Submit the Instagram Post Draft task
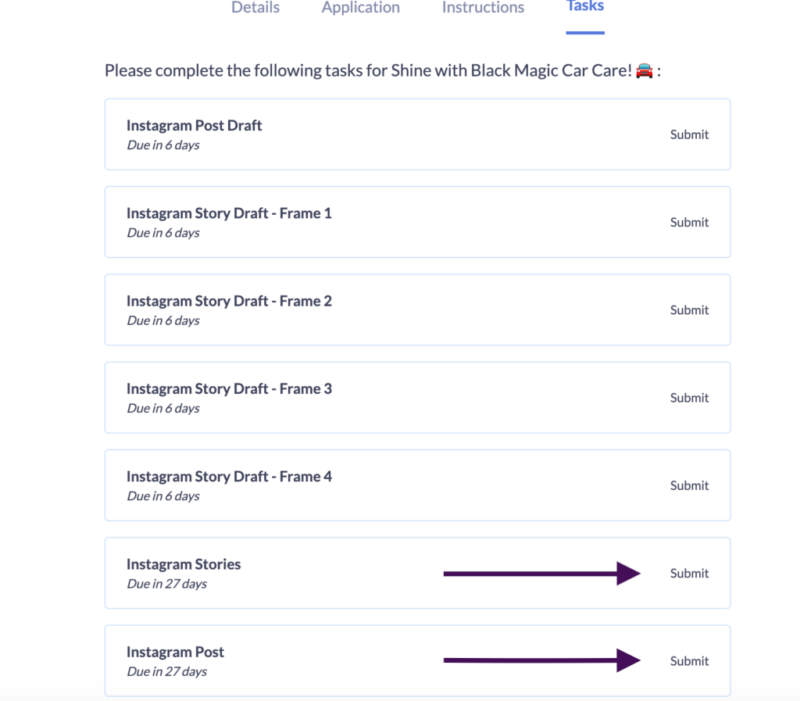This screenshot has height=701, width=800. click(689, 134)
